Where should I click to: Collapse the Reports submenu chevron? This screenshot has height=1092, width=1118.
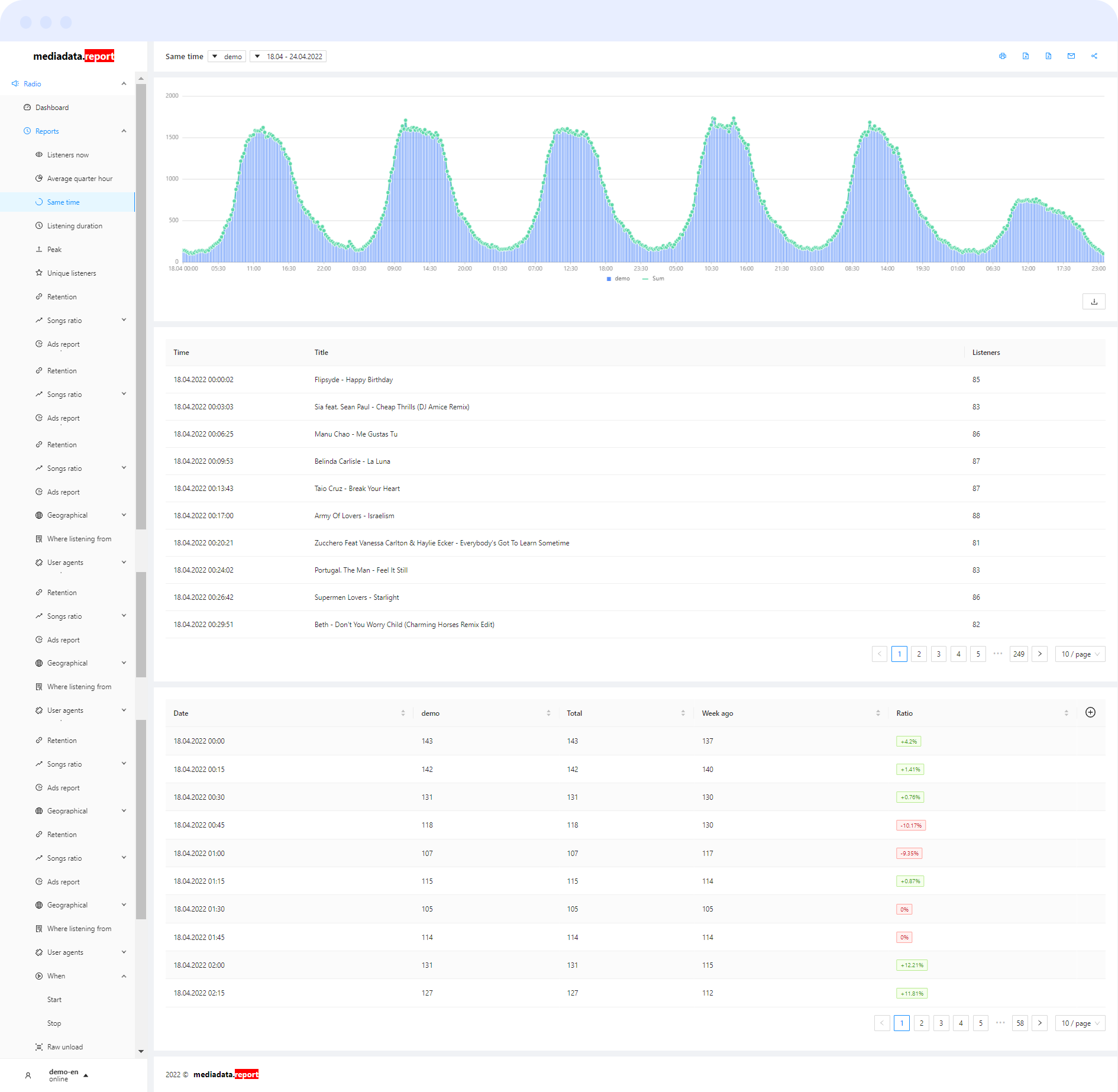point(124,131)
